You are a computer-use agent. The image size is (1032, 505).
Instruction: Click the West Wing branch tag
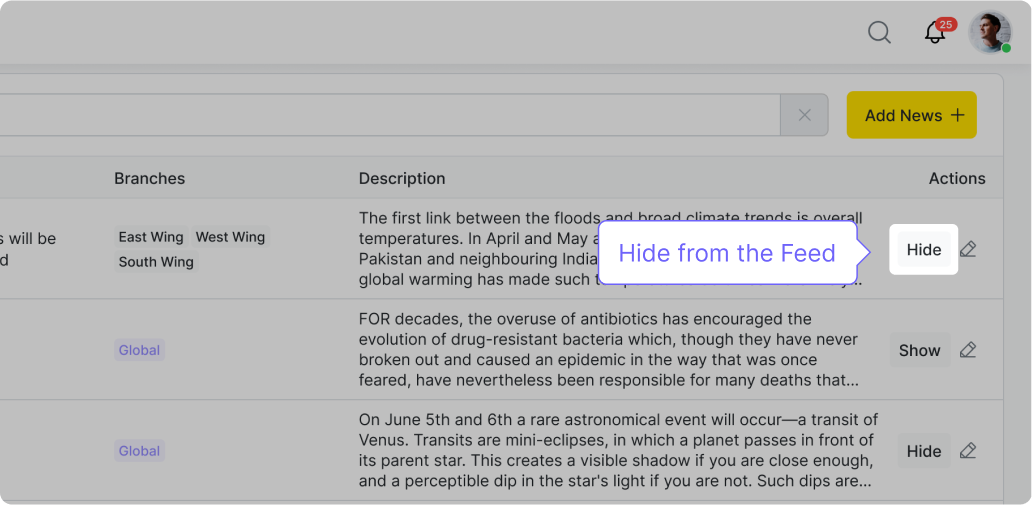click(x=230, y=237)
